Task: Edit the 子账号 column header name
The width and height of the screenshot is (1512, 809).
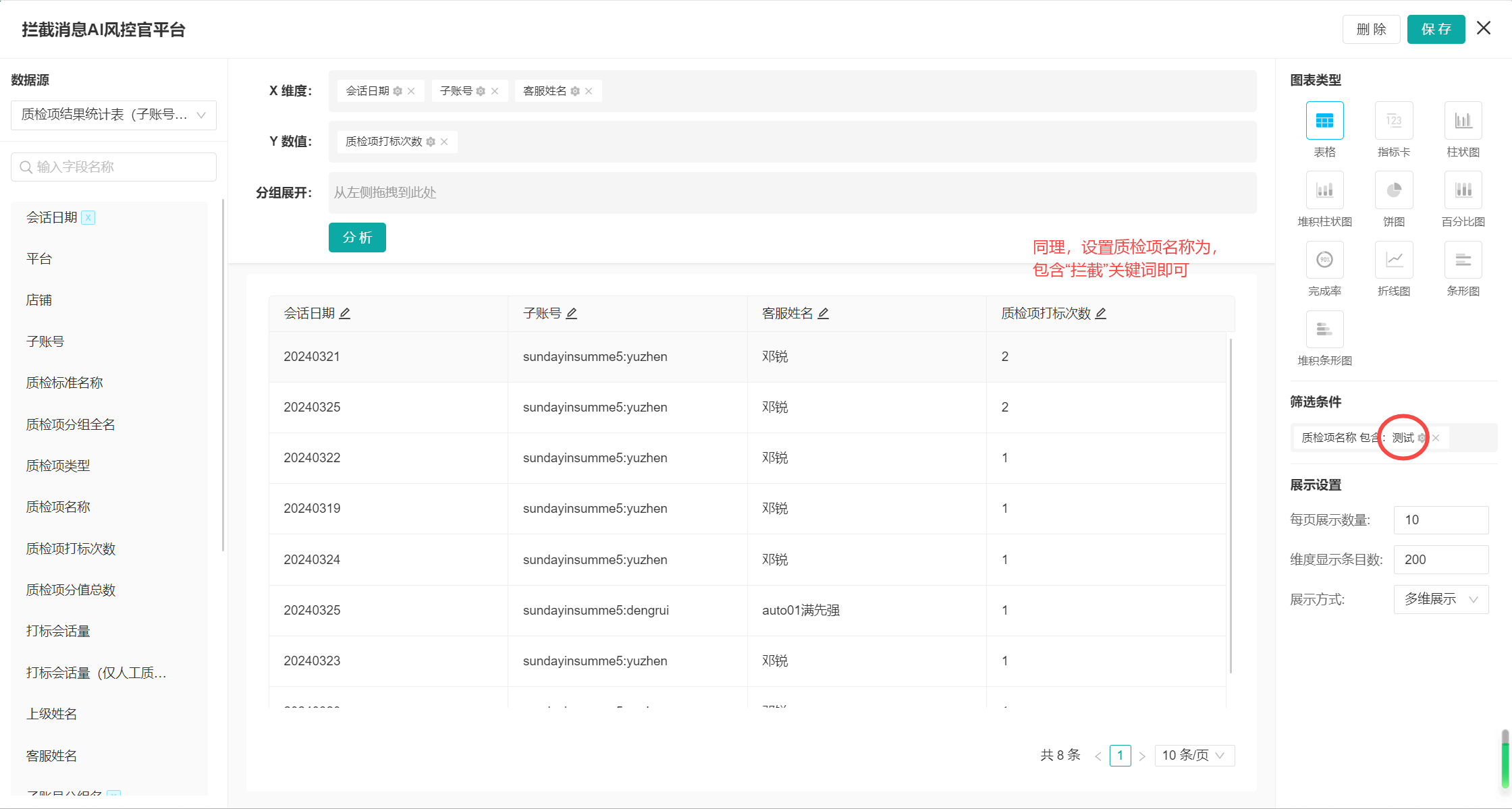Action: 572,313
